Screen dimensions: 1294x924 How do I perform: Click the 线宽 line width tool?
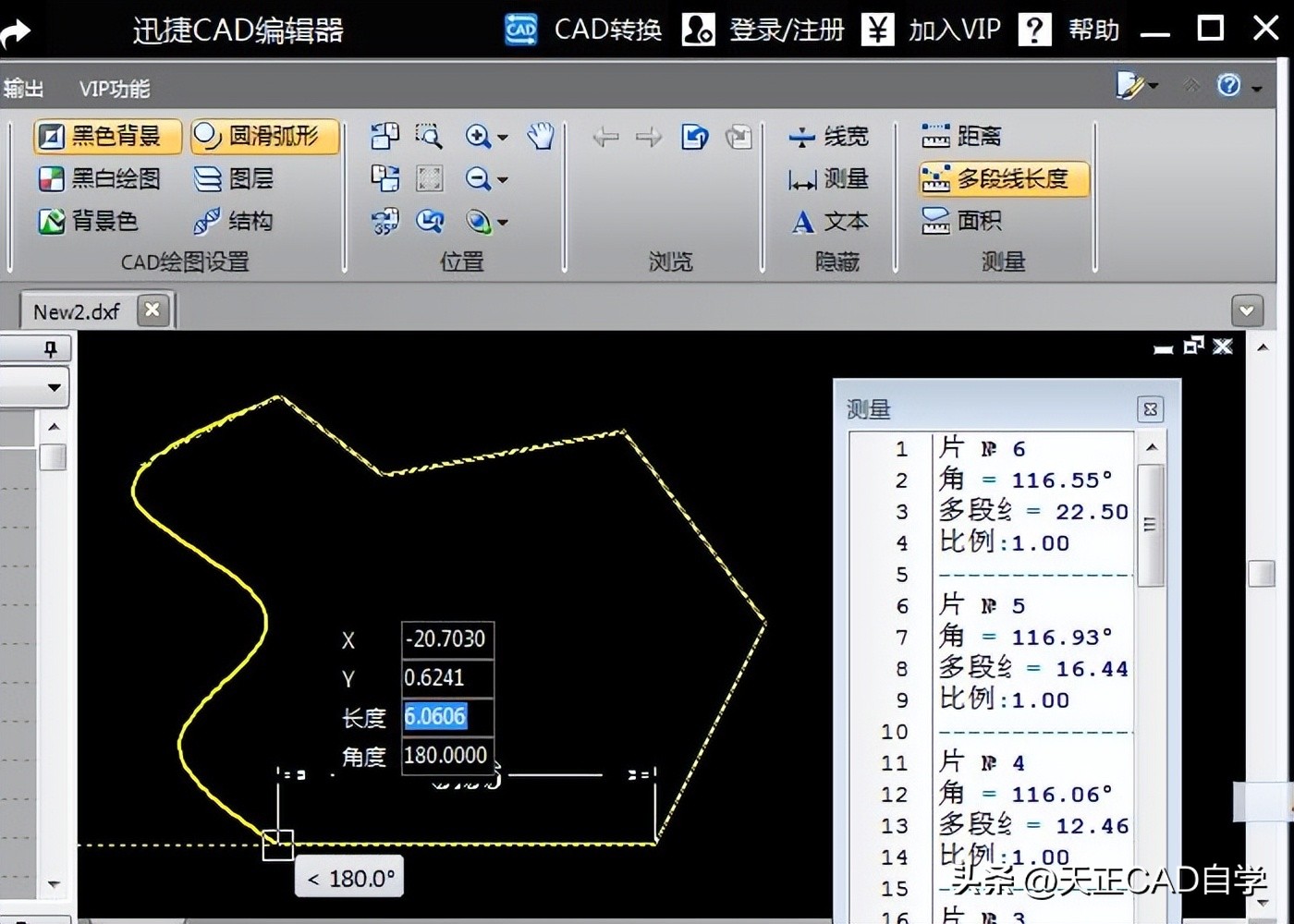[x=828, y=137]
